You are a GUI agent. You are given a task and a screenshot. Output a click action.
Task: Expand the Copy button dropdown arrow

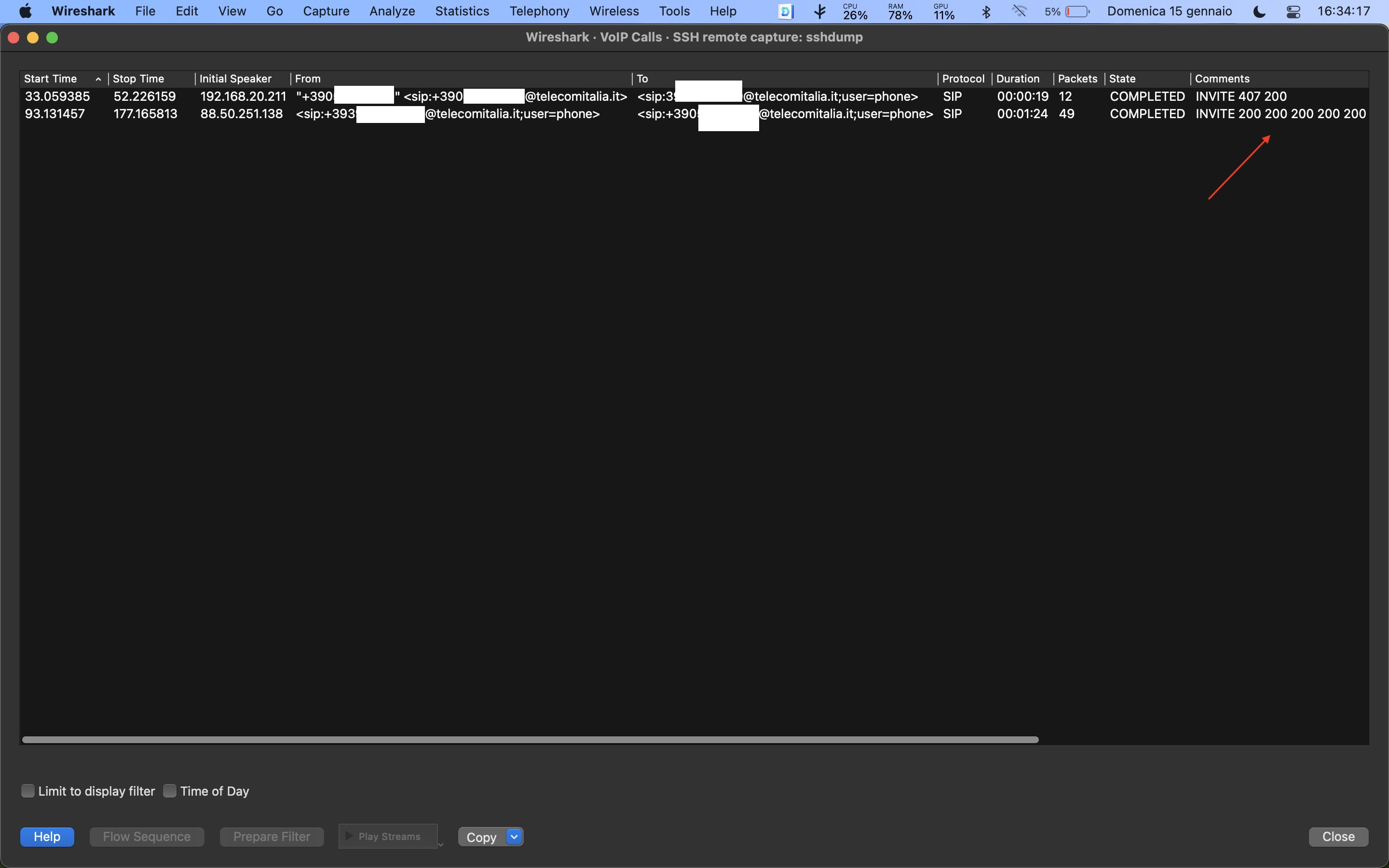[x=514, y=837]
